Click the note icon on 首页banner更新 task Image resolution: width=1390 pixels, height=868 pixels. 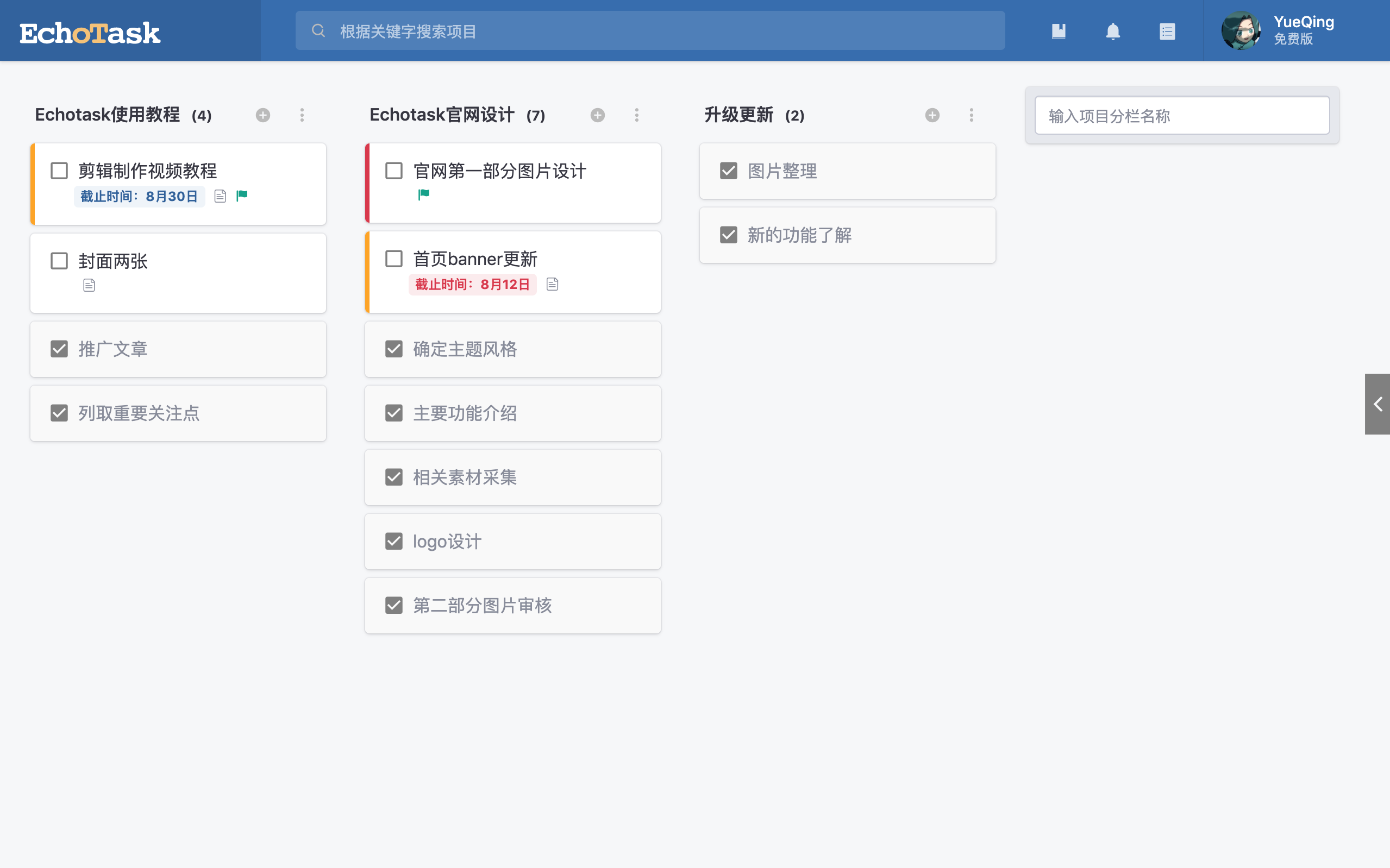click(x=552, y=284)
